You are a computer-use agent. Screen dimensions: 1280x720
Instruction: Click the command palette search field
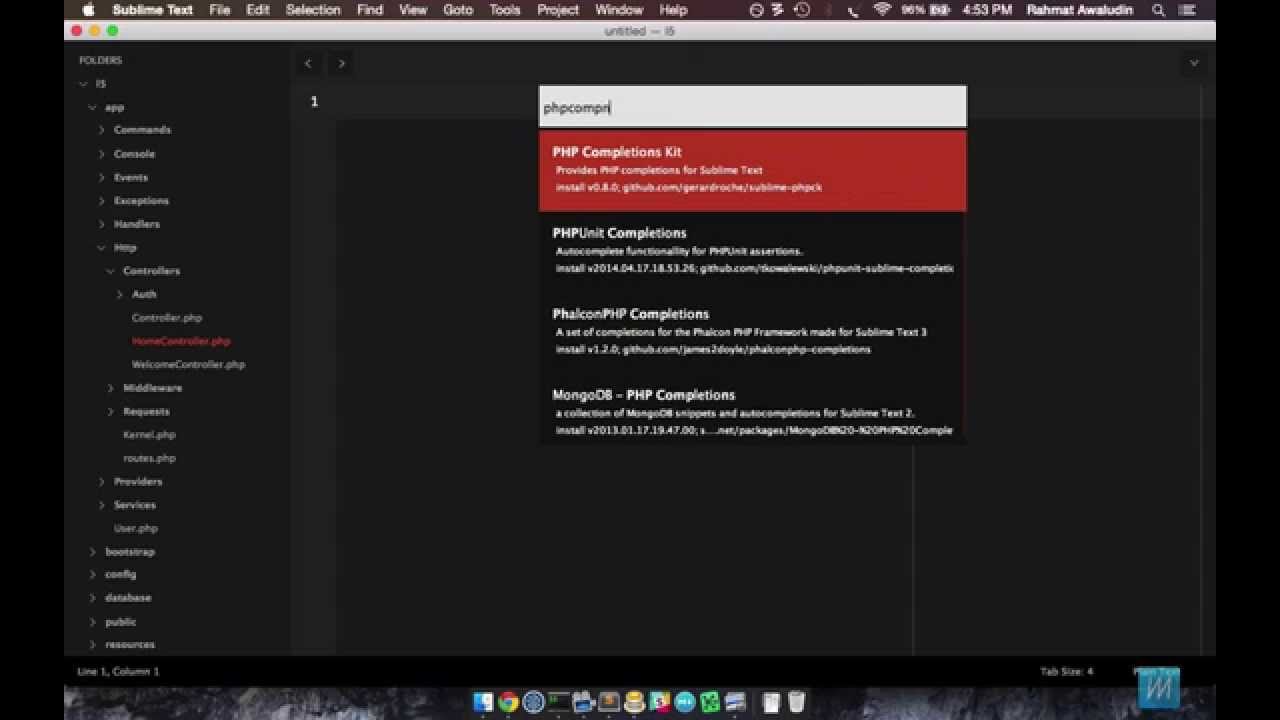[753, 107]
